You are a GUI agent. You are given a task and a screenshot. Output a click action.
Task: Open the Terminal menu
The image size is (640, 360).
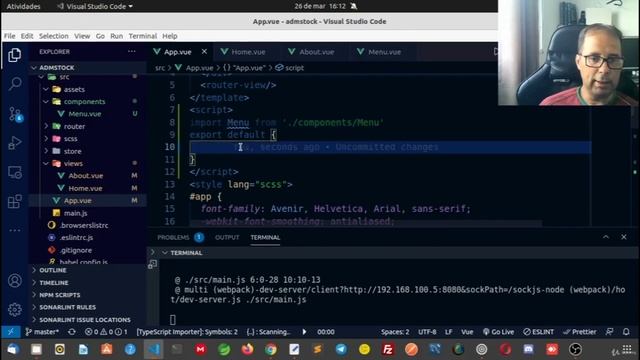[x=142, y=36]
